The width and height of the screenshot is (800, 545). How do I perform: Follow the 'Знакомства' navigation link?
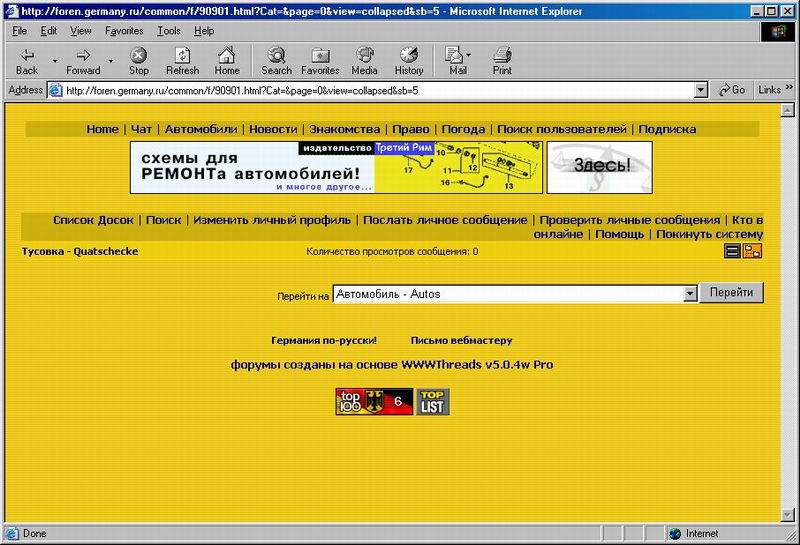(x=345, y=129)
